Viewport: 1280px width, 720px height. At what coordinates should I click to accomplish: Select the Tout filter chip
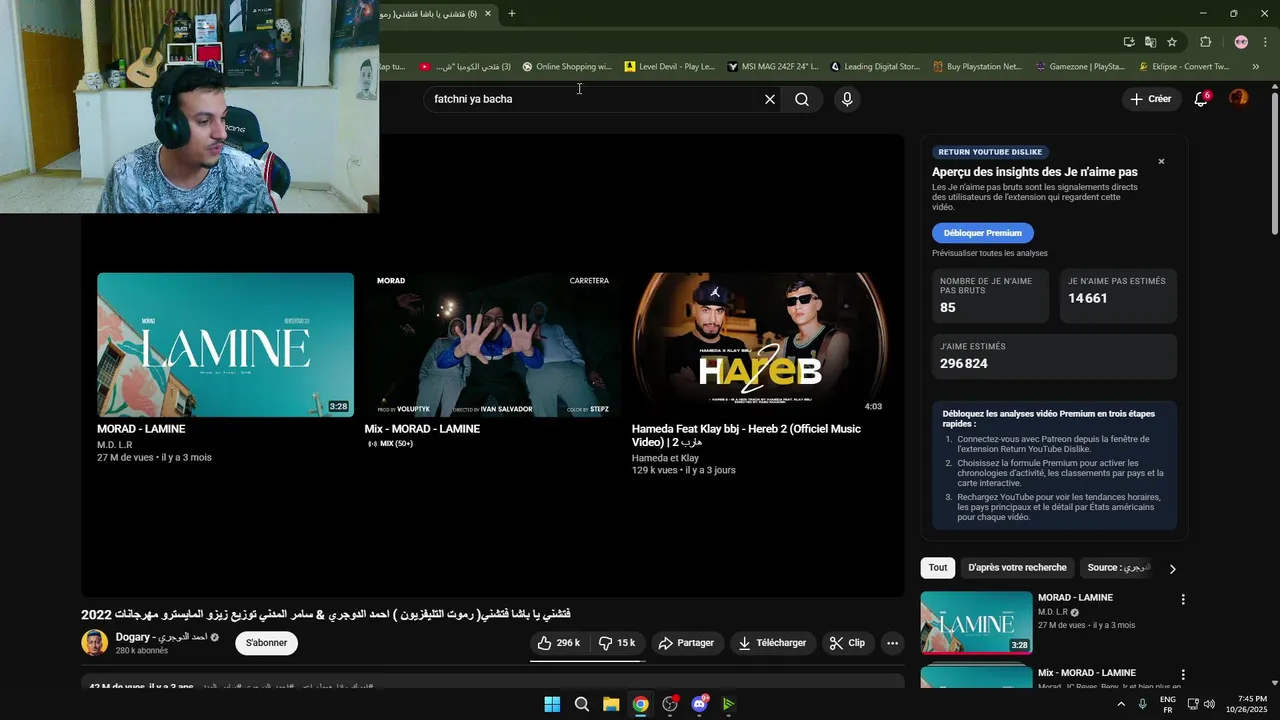coord(938,568)
